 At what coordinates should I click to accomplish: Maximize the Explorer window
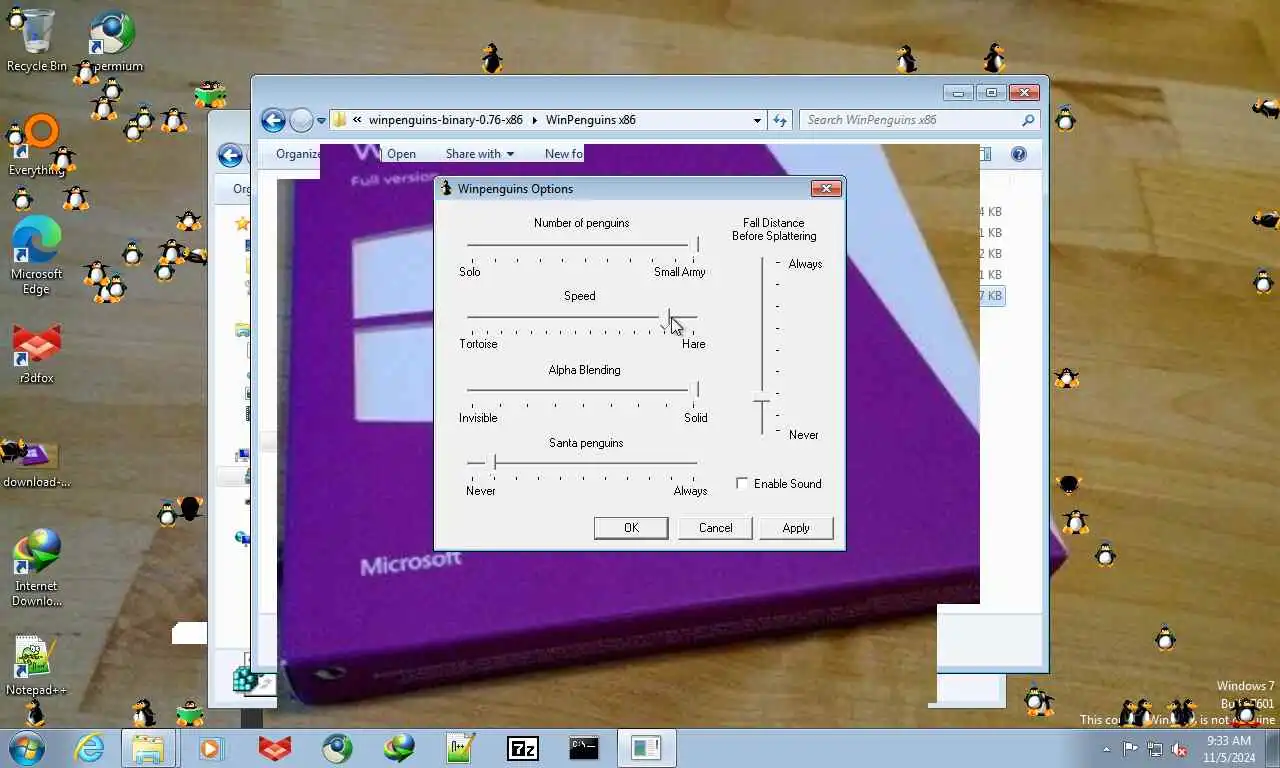991,93
